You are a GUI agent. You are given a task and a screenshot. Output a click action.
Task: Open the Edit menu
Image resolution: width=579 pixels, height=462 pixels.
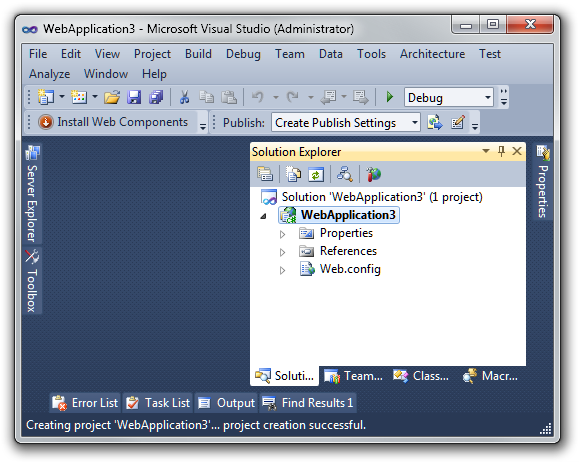71,54
